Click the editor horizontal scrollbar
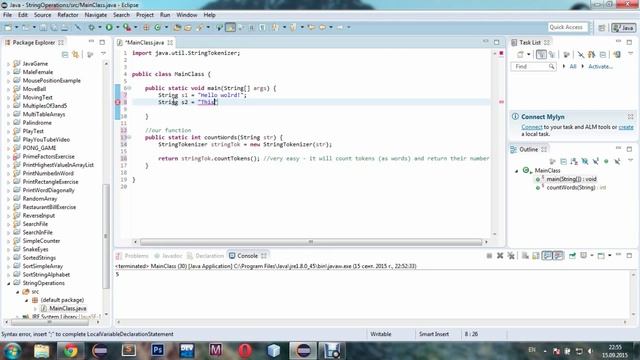 311,242
